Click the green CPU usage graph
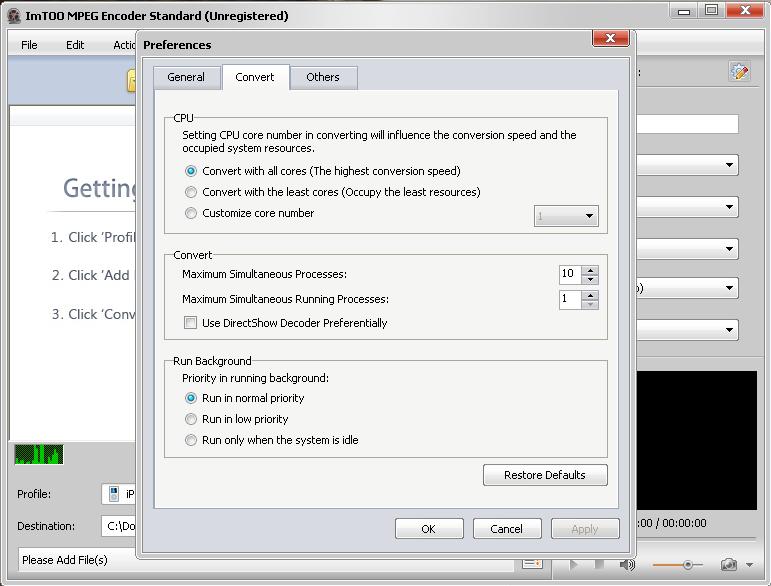The height and width of the screenshot is (586, 771). coord(39,454)
